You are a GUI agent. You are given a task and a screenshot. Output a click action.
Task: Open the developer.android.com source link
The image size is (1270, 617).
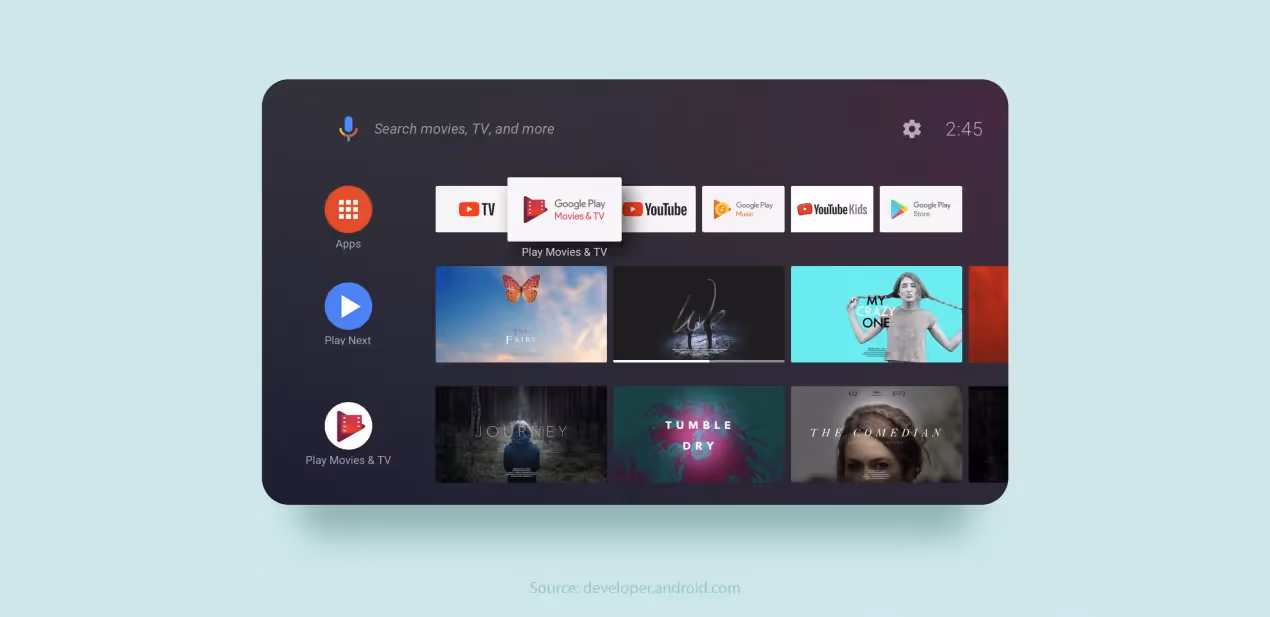[634, 588]
